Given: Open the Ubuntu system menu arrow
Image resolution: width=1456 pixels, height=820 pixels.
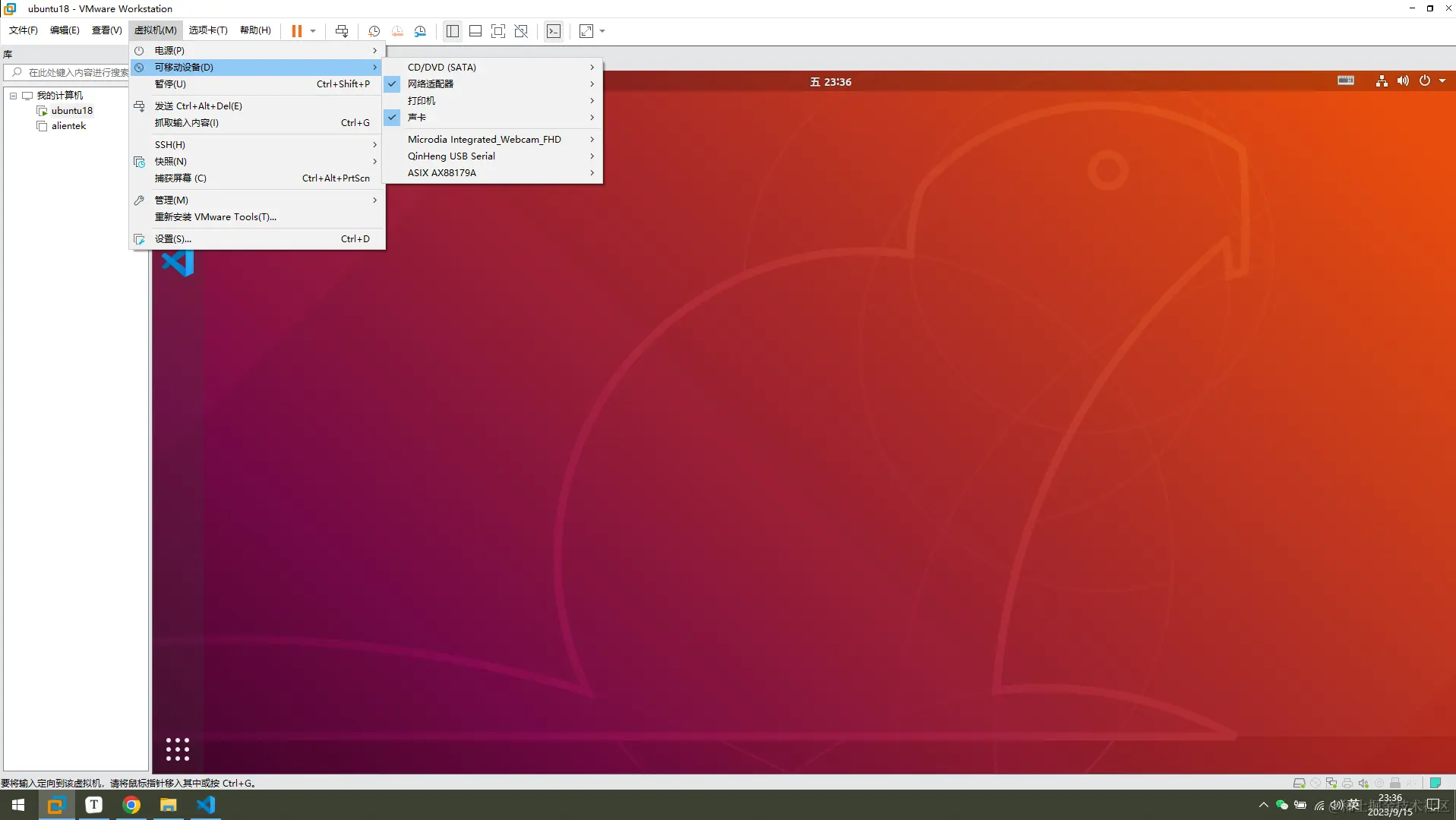Looking at the screenshot, I should click(1442, 81).
